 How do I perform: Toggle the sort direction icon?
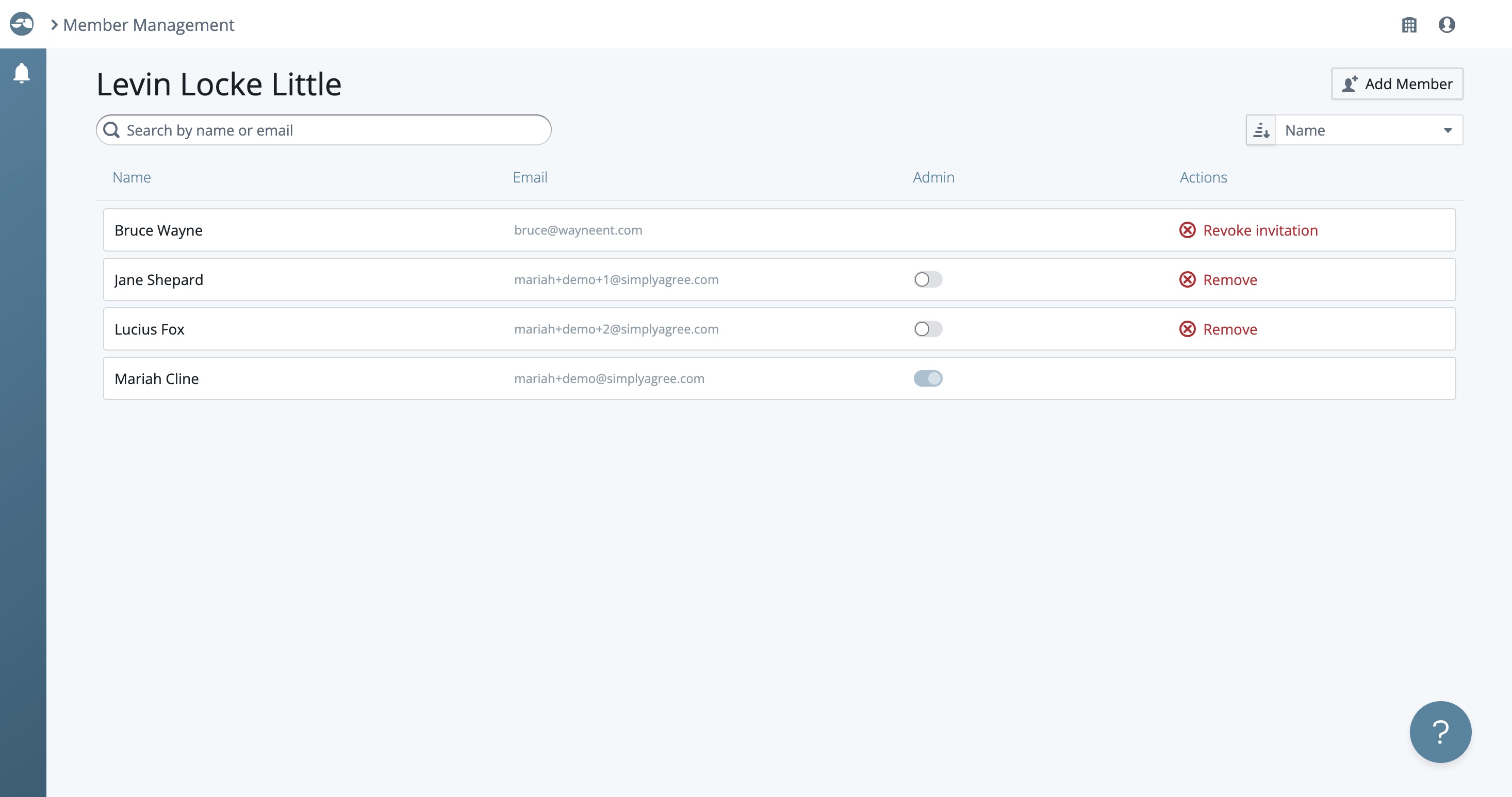1261,130
